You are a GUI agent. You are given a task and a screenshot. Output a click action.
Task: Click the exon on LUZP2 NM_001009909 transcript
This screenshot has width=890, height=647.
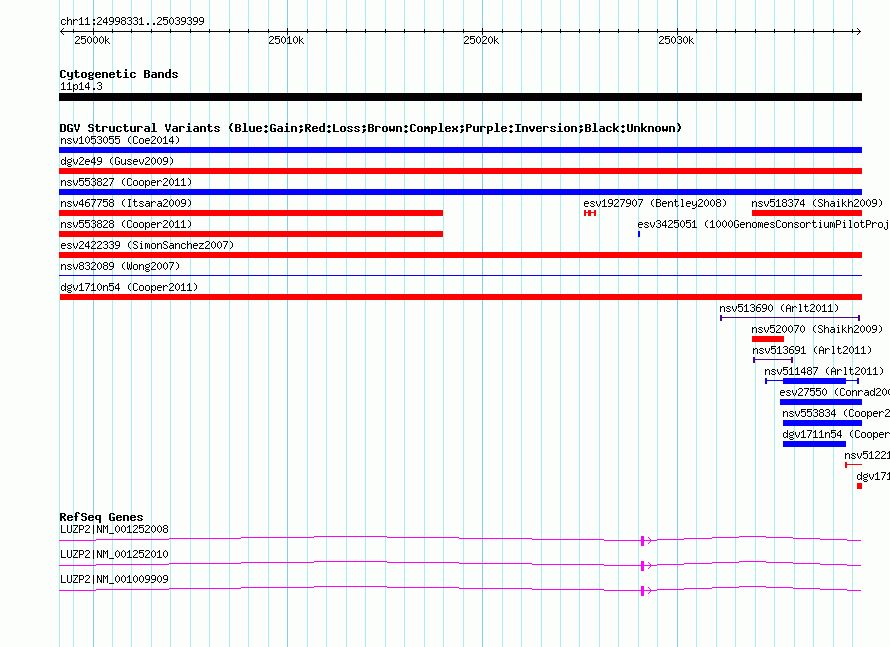(x=642, y=591)
